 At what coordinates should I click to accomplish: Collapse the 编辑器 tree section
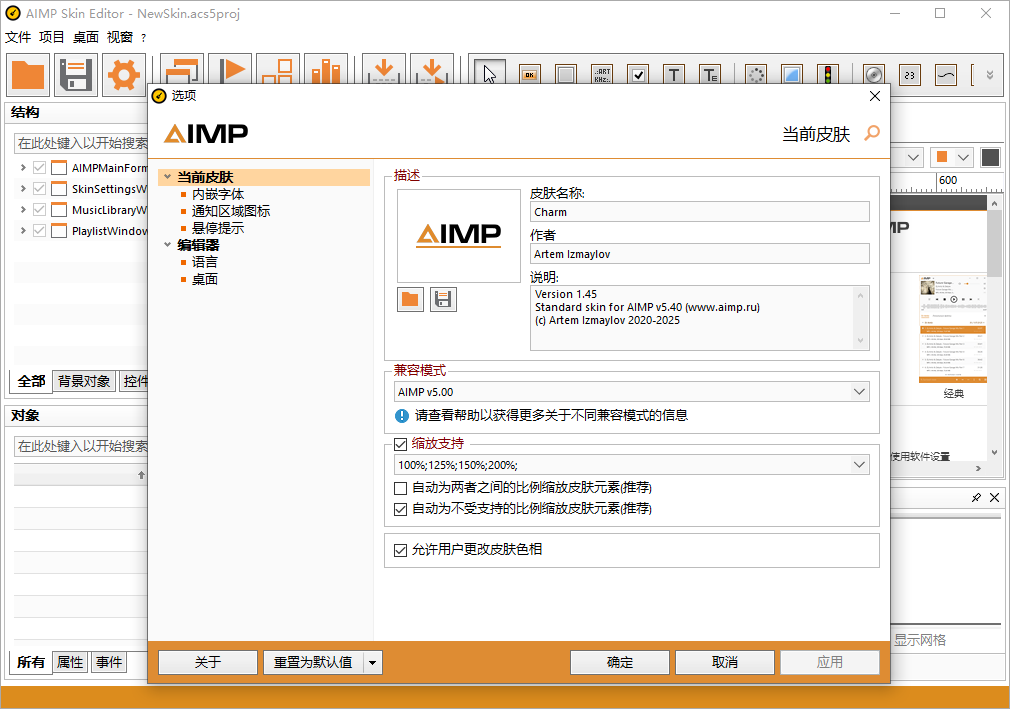point(168,243)
